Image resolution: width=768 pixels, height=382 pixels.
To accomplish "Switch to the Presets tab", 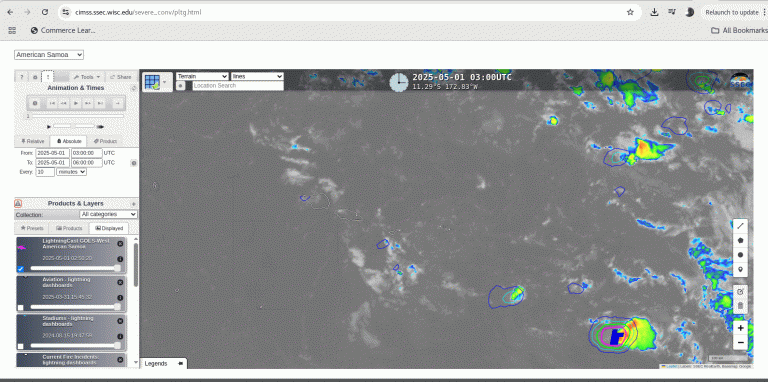I will [x=32, y=228].
